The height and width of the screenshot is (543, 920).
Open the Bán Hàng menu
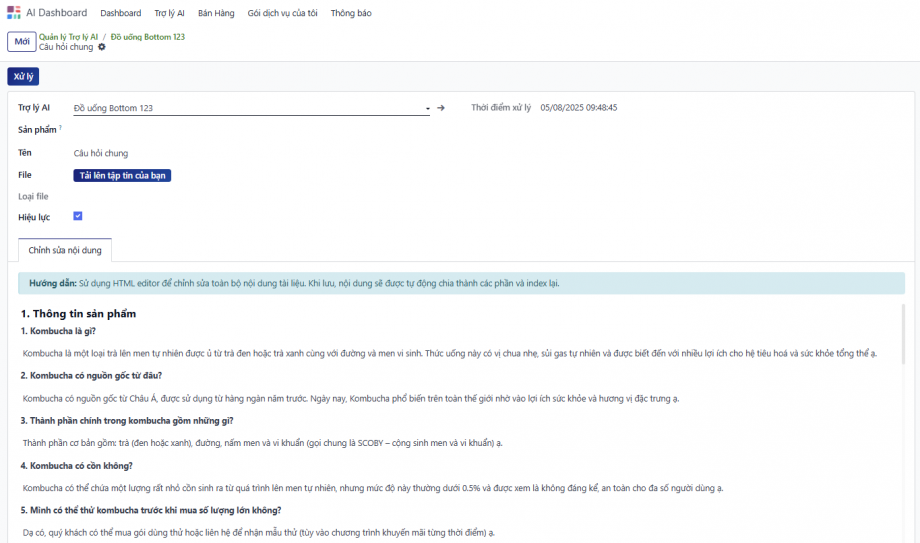[x=215, y=13]
